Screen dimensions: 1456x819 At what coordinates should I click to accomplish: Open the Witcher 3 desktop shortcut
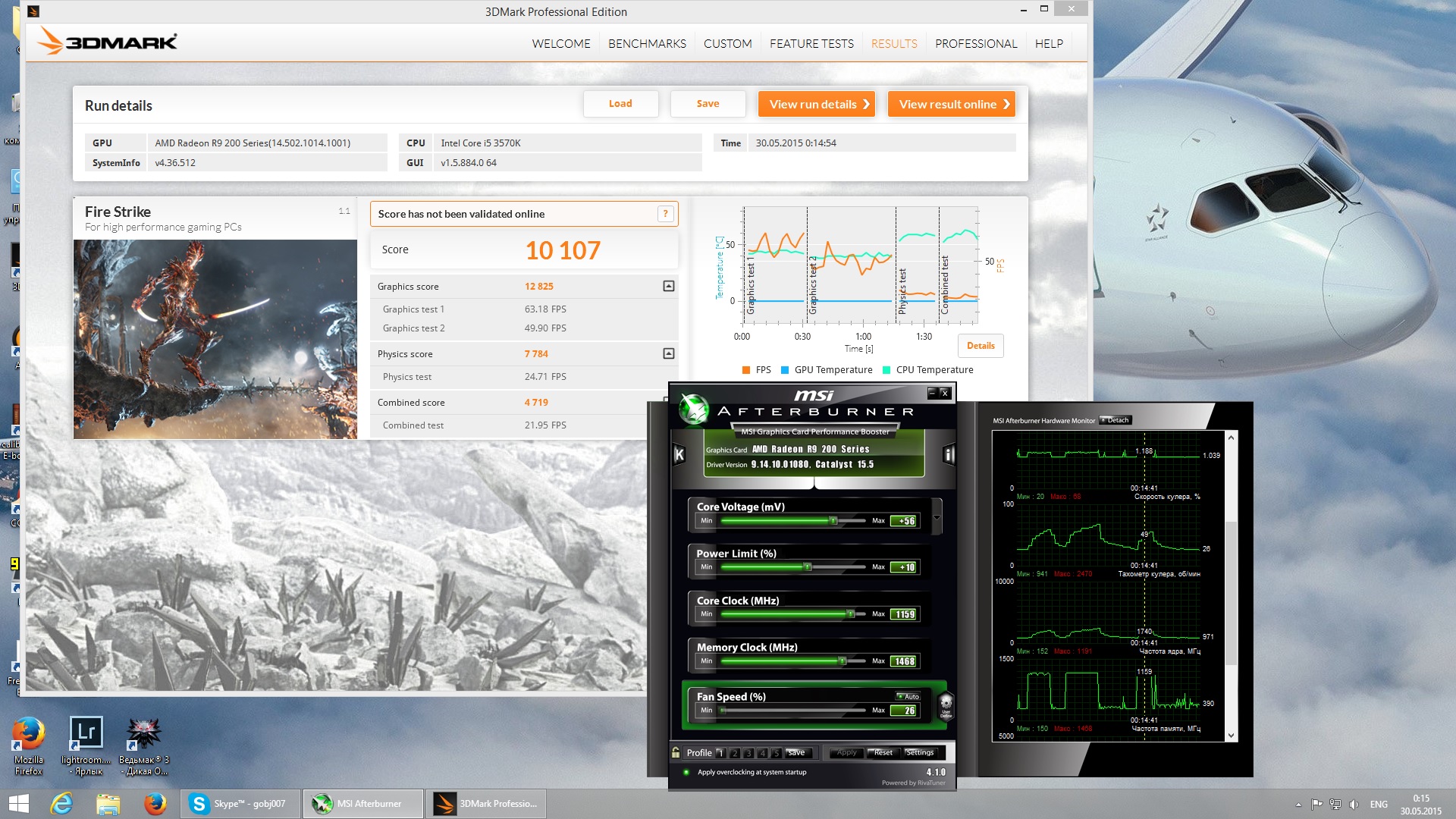tap(144, 747)
